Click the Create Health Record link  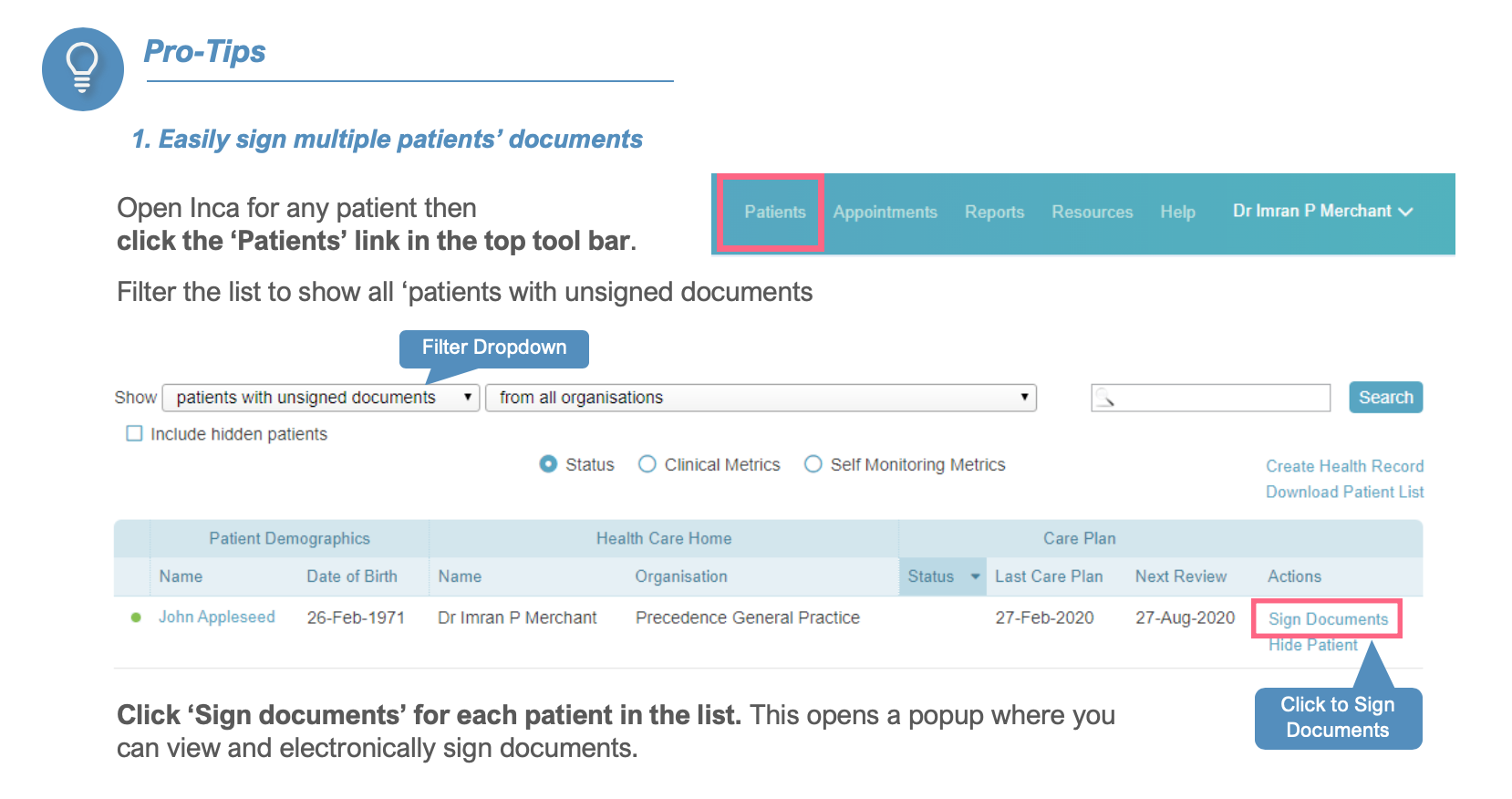1344,466
